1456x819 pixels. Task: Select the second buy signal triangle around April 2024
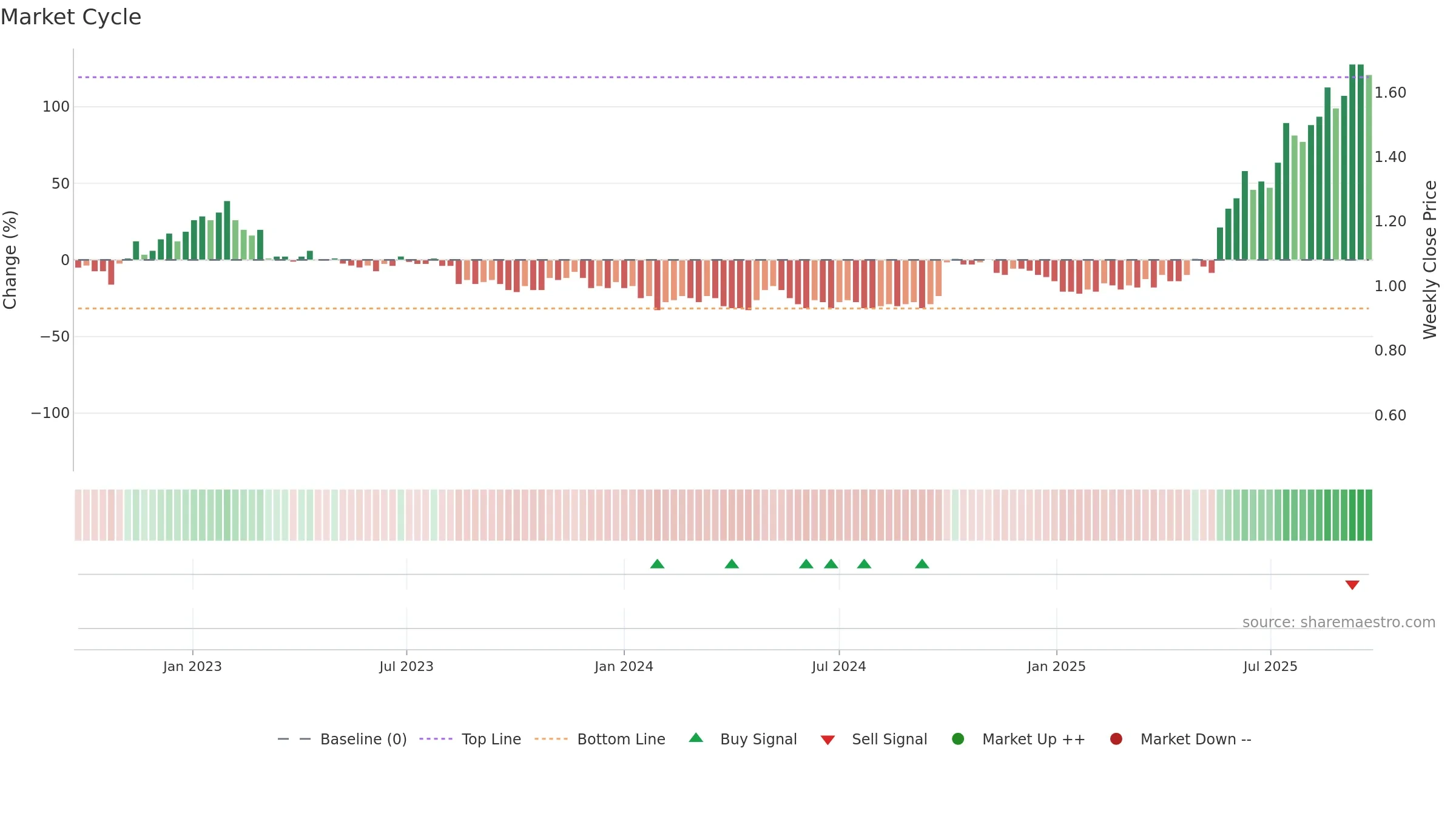point(732,564)
